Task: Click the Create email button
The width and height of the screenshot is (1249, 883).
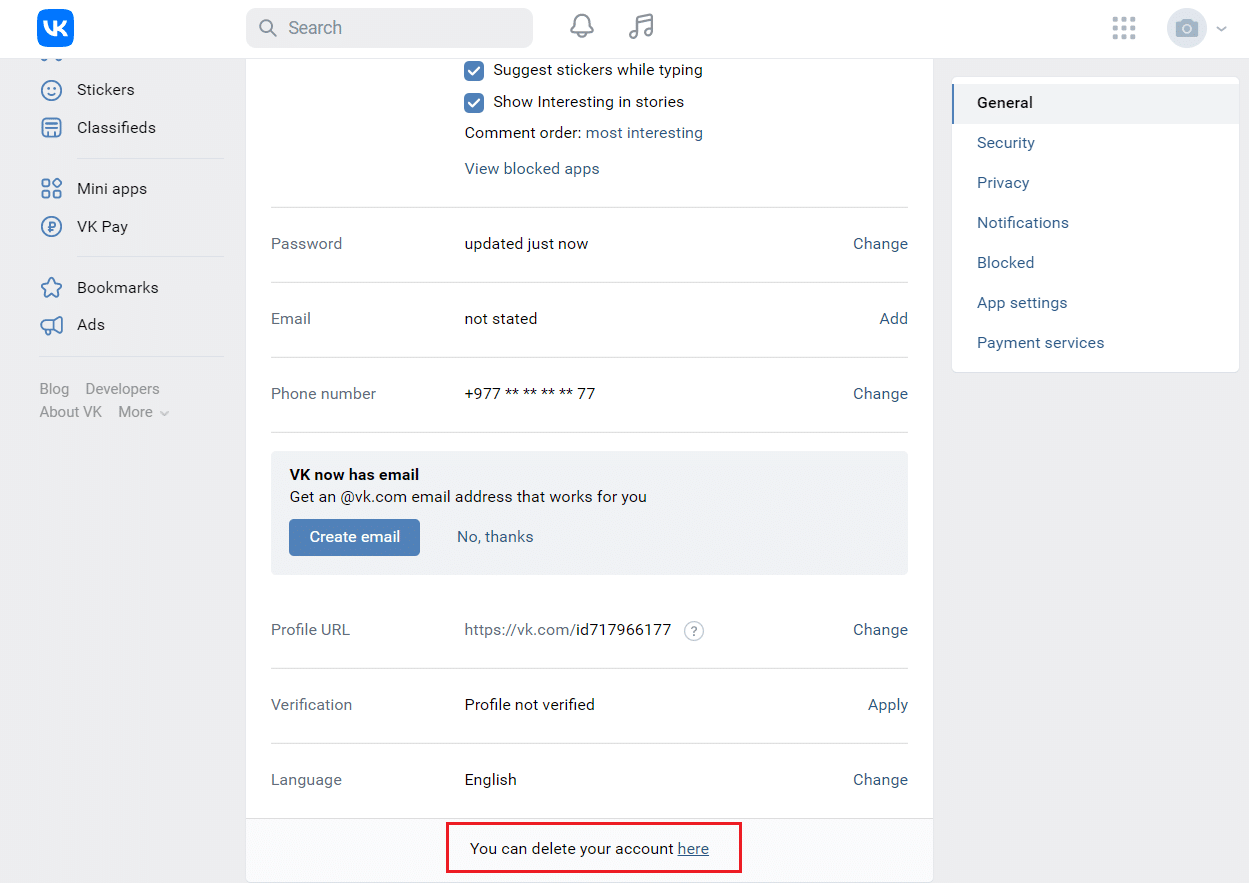Action: pyautogui.click(x=354, y=537)
